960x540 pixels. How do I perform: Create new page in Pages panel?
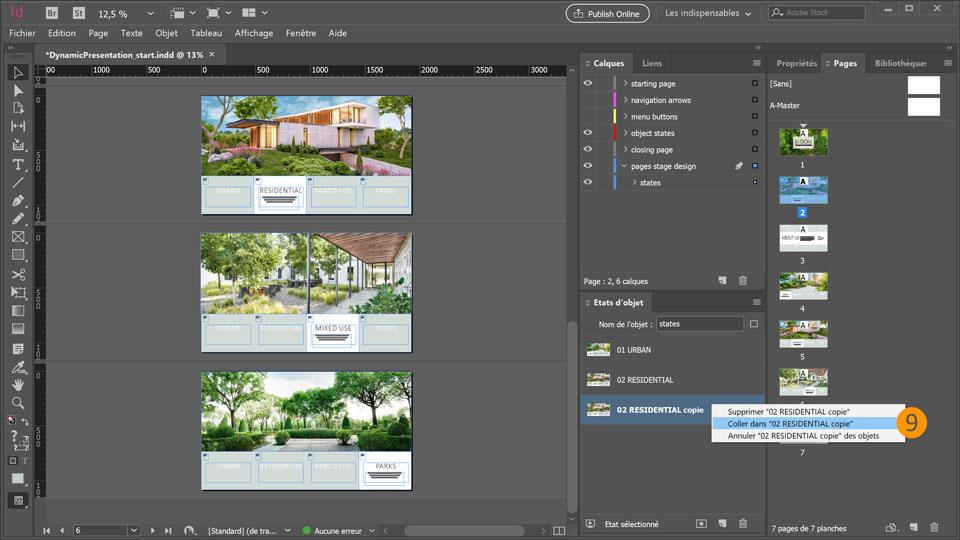click(x=913, y=527)
